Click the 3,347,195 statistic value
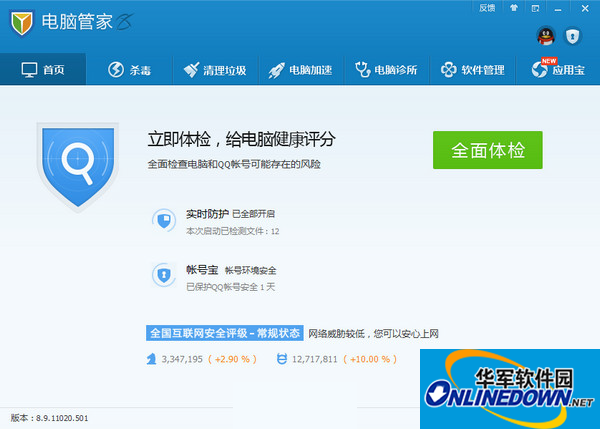Image resolution: width=600 pixels, height=429 pixels. (x=182, y=359)
